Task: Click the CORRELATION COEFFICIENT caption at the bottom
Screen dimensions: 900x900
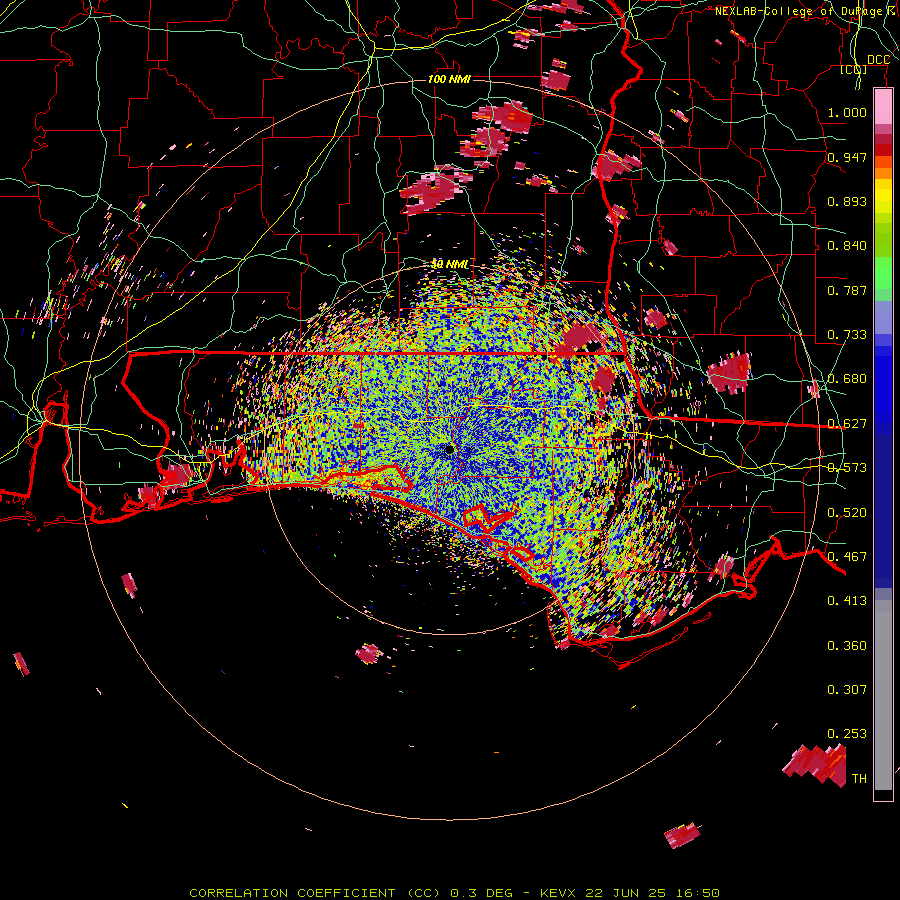Action: [454, 893]
